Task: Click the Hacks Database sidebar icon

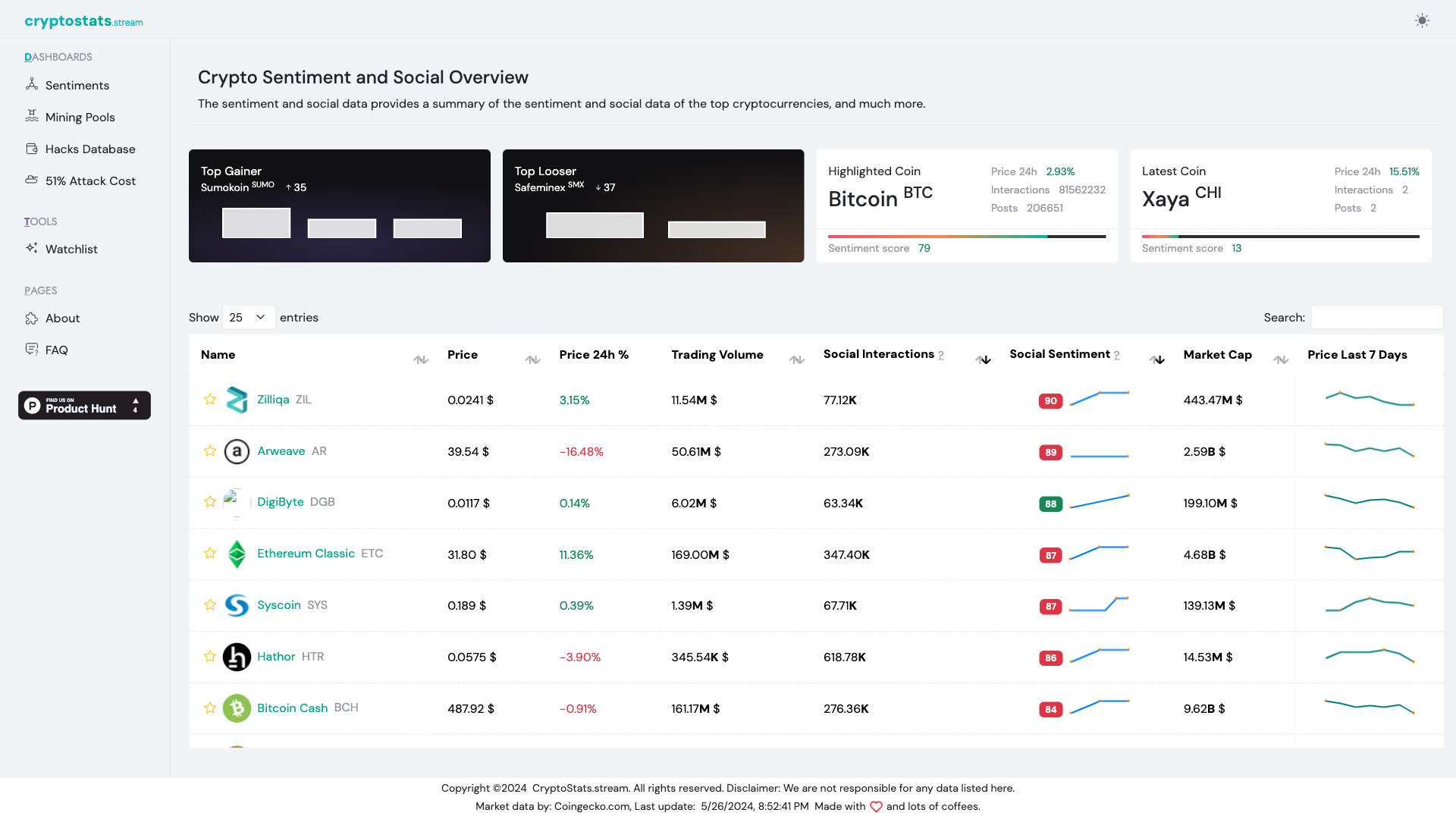Action: pyautogui.click(x=32, y=149)
